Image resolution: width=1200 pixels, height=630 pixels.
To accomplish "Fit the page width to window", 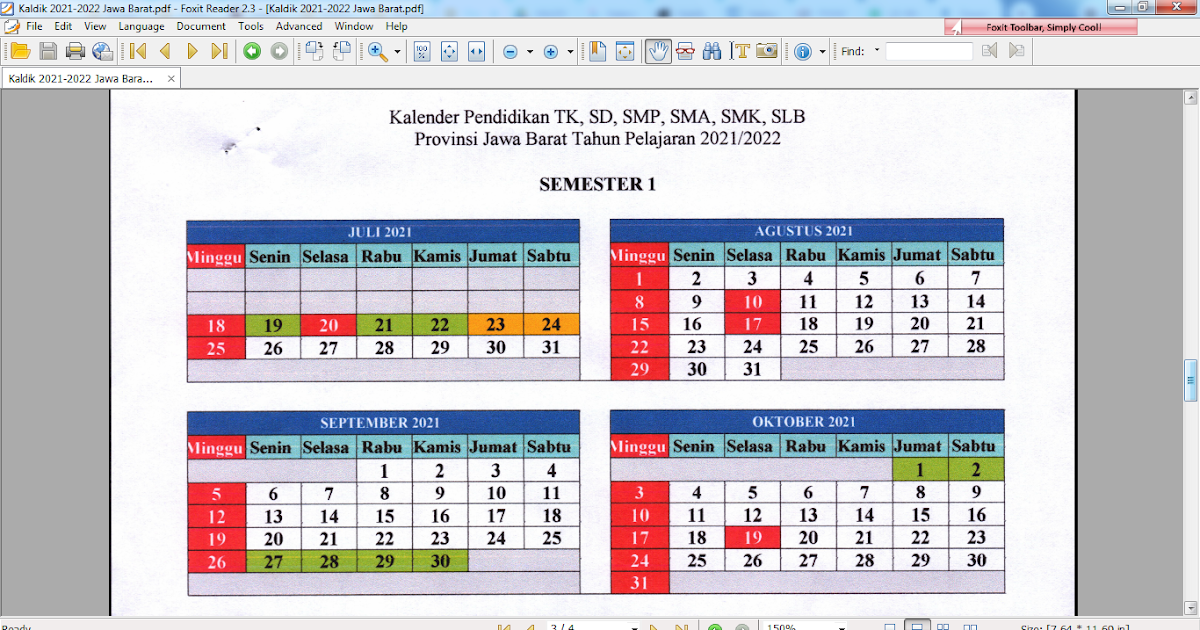I will tap(476, 50).
